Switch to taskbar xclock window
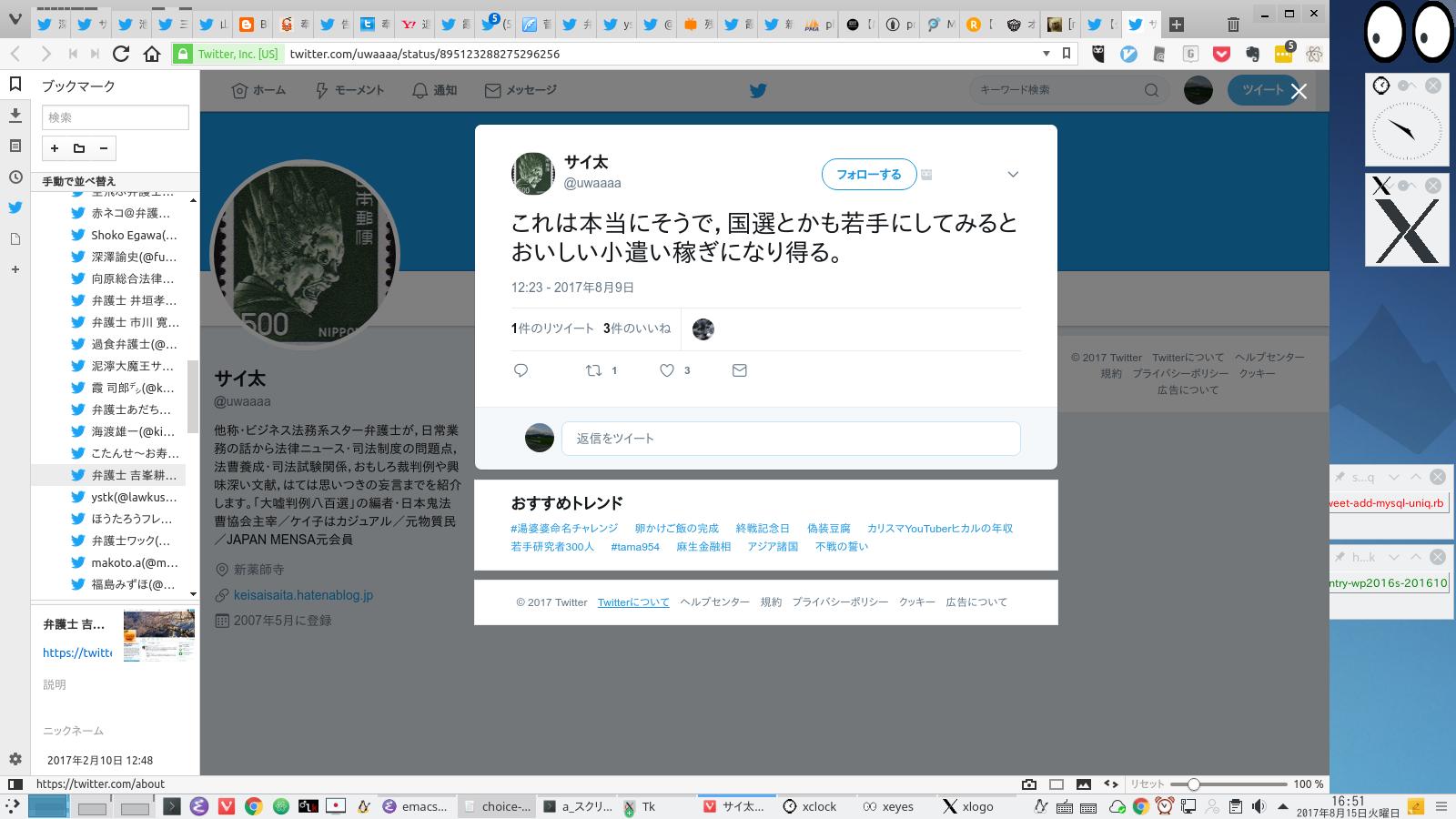The image size is (1456, 819). 809,806
